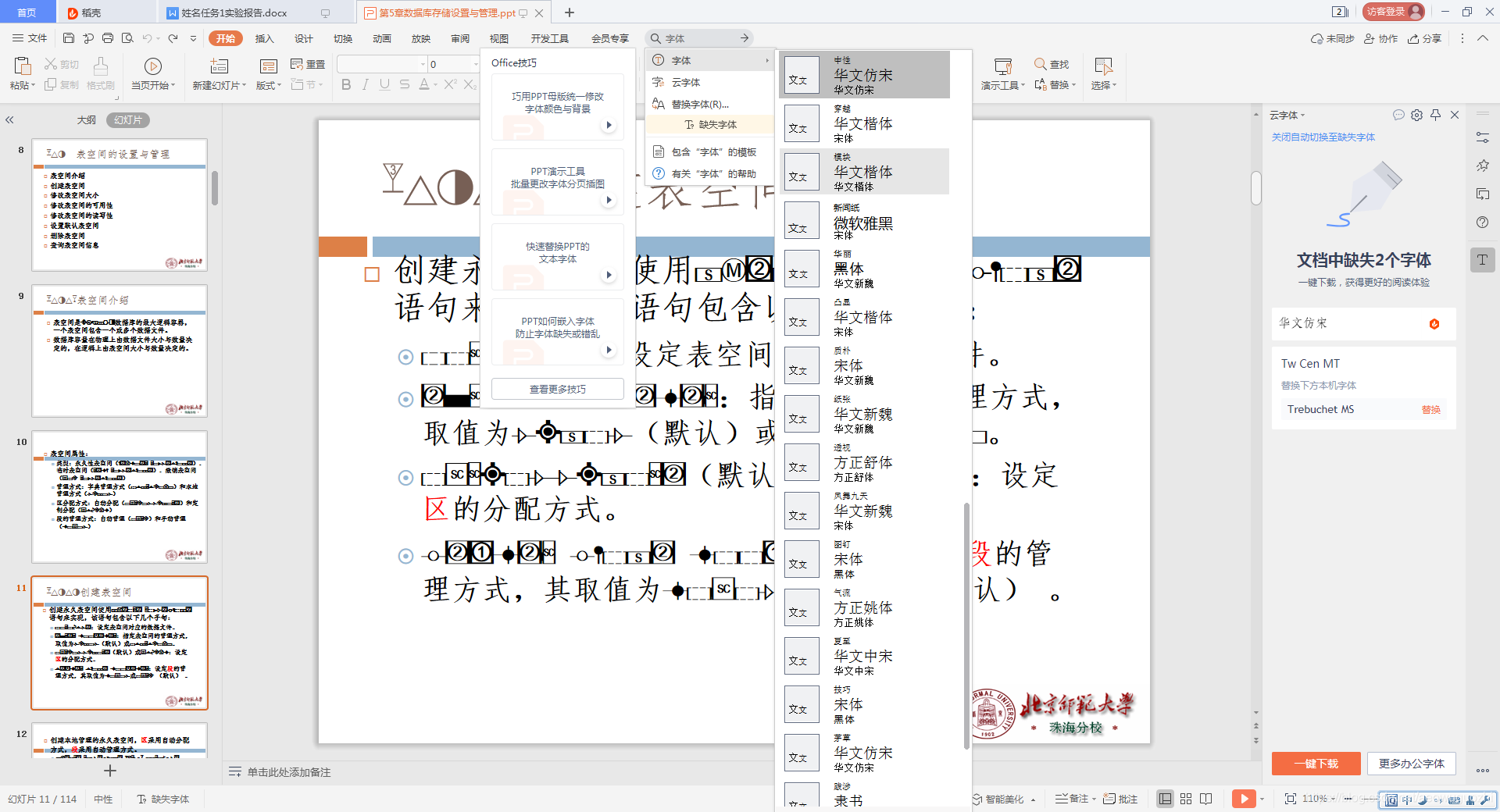Open the Design (设计) ribbon tab

tap(304, 38)
